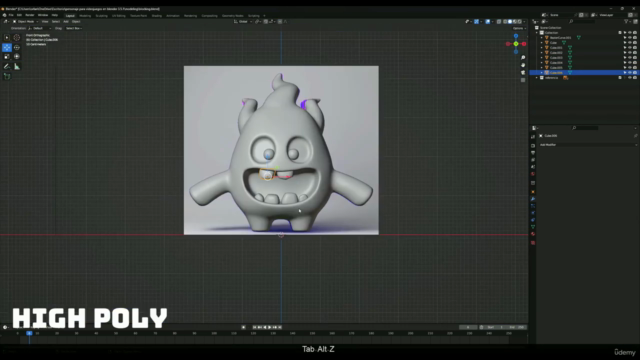Select the Measure tool
The image size is (640, 360).
[x=17, y=67]
